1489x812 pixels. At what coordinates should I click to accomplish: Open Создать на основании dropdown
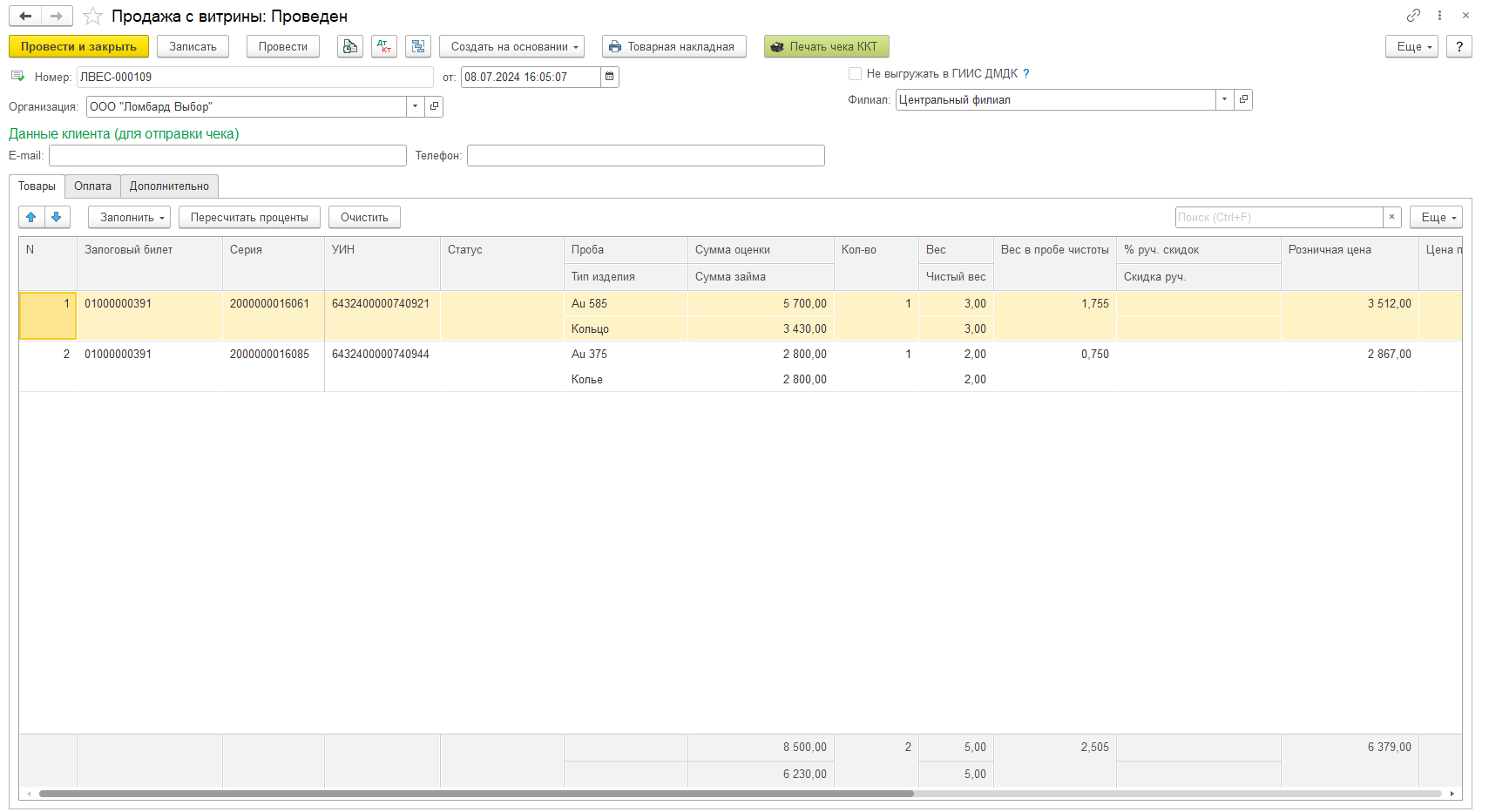511,46
